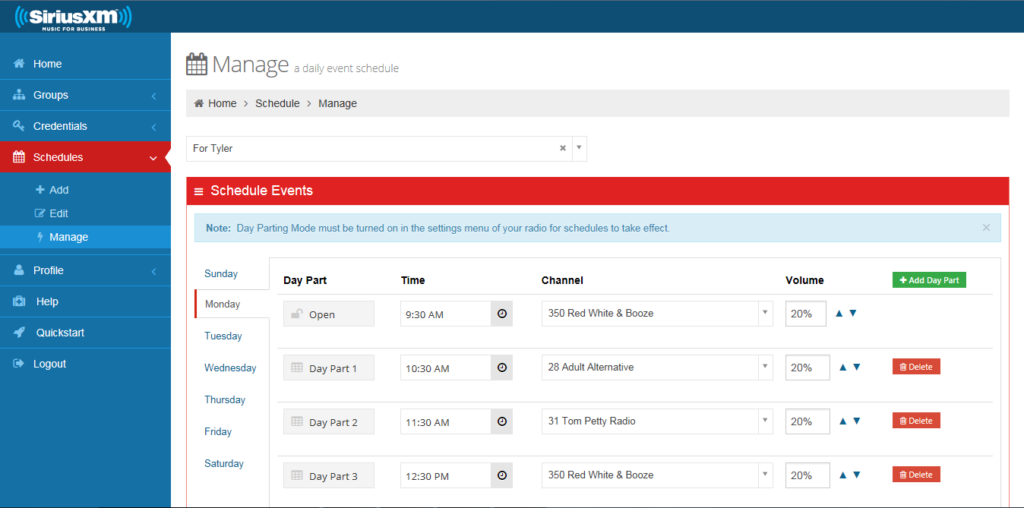The height and width of the screenshot is (508, 1024).
Task: Open the 31 Tom Petty Radio dropdown
Action: click(x=765, y=421)
